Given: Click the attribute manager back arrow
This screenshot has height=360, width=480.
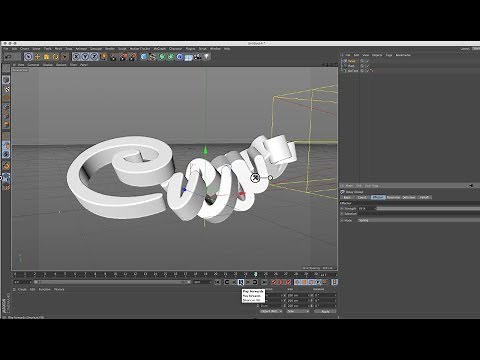Looking at the screenshot, I should pyautogui.click(x=471, y=185).
